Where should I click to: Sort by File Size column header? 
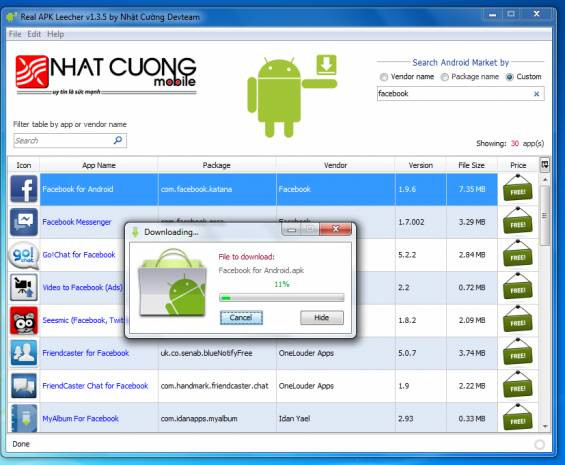[x=471, y=165]
